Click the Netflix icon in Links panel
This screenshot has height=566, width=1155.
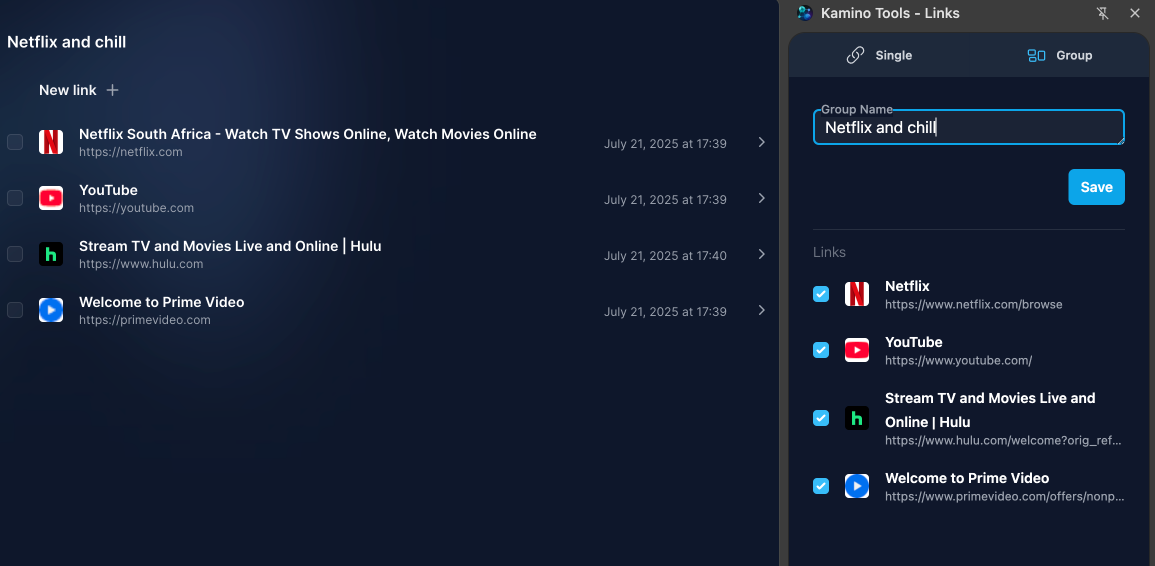pyautogui.click(x=857, y=294)
